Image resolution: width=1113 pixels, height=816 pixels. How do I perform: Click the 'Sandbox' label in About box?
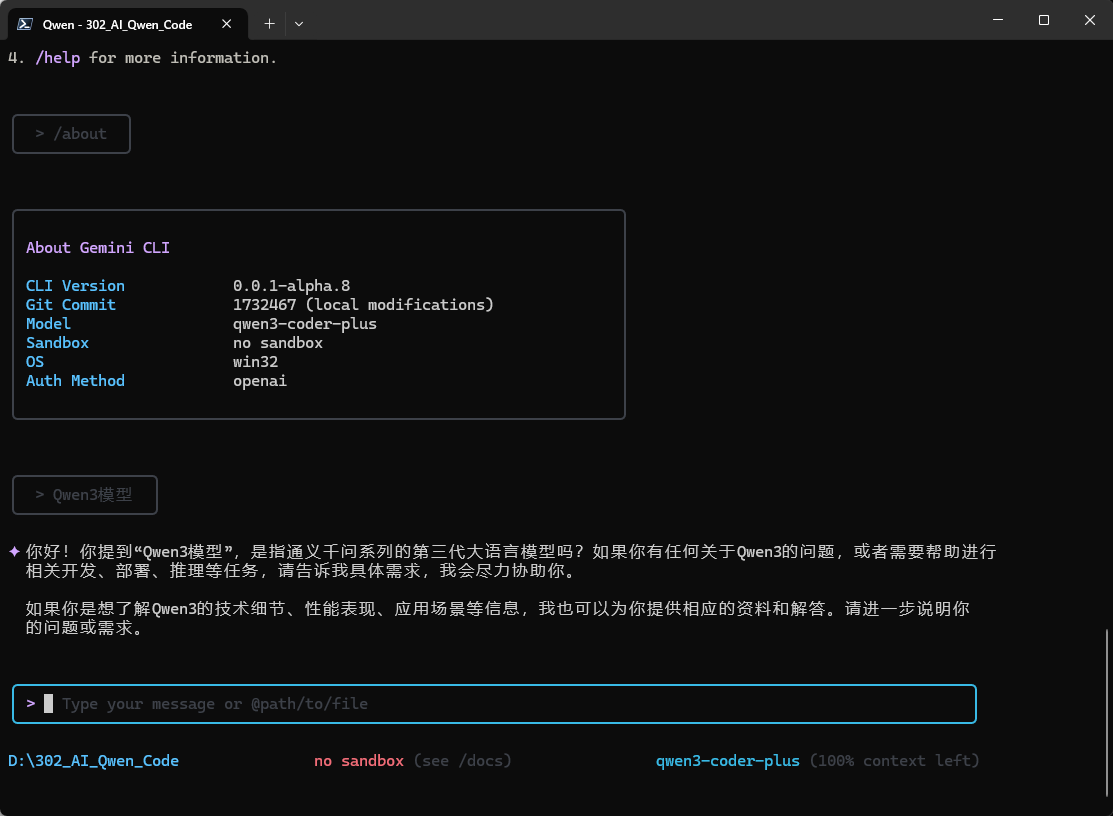click(57, 343)
